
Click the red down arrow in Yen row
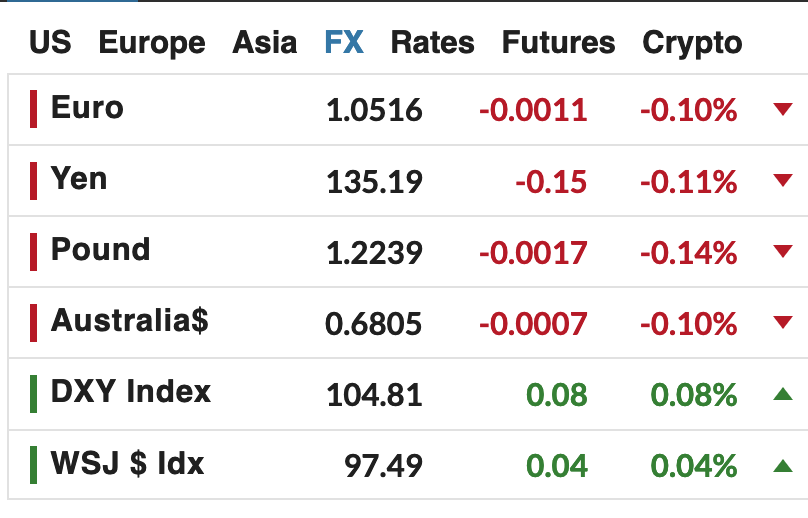(x=783, y=180)
